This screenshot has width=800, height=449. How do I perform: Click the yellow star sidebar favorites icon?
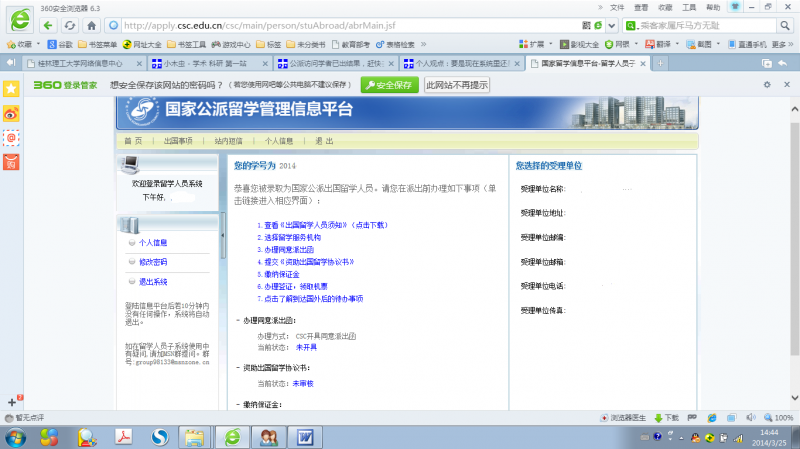[x=11, y=89]
